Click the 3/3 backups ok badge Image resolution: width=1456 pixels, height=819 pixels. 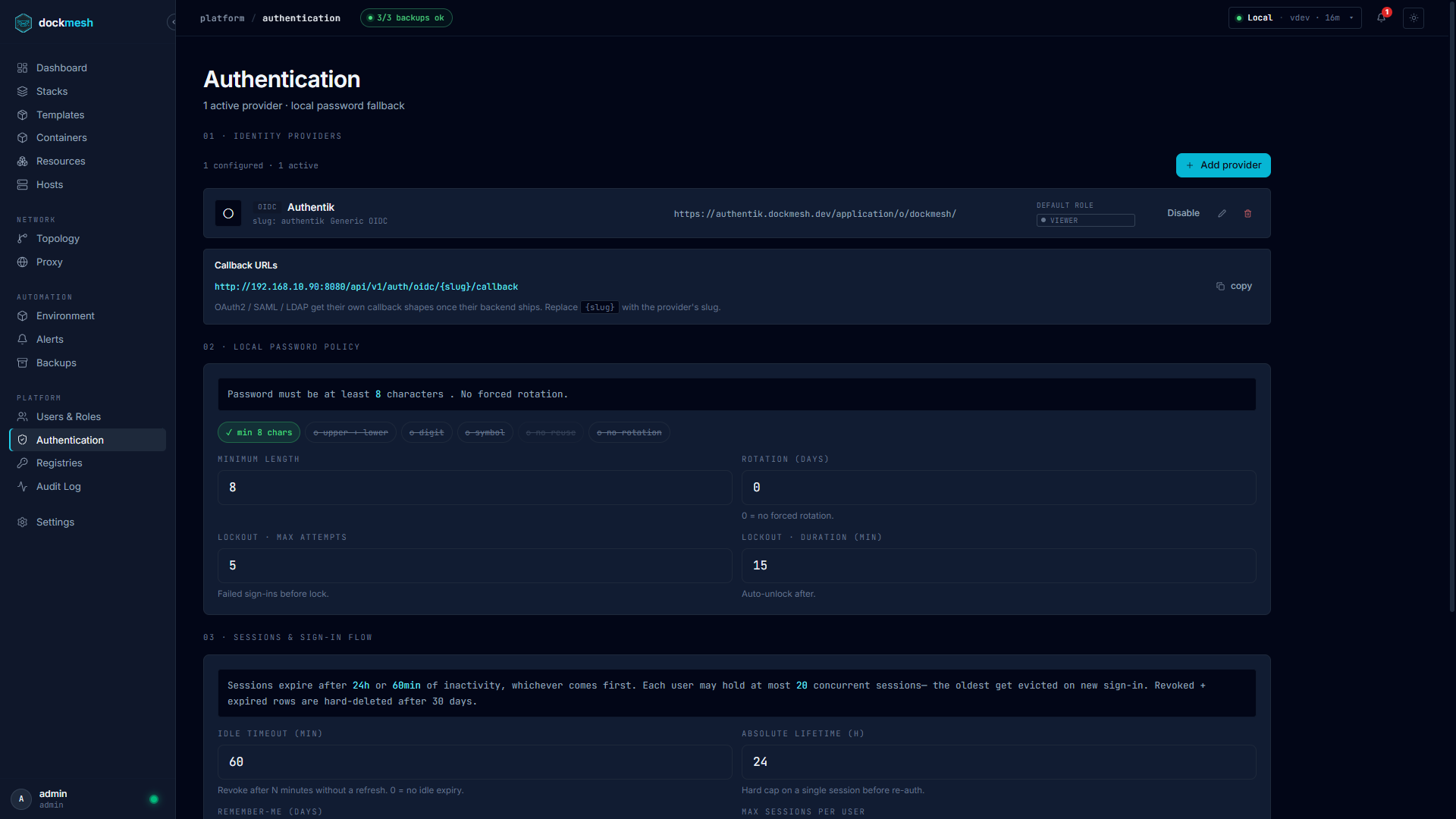406,17
